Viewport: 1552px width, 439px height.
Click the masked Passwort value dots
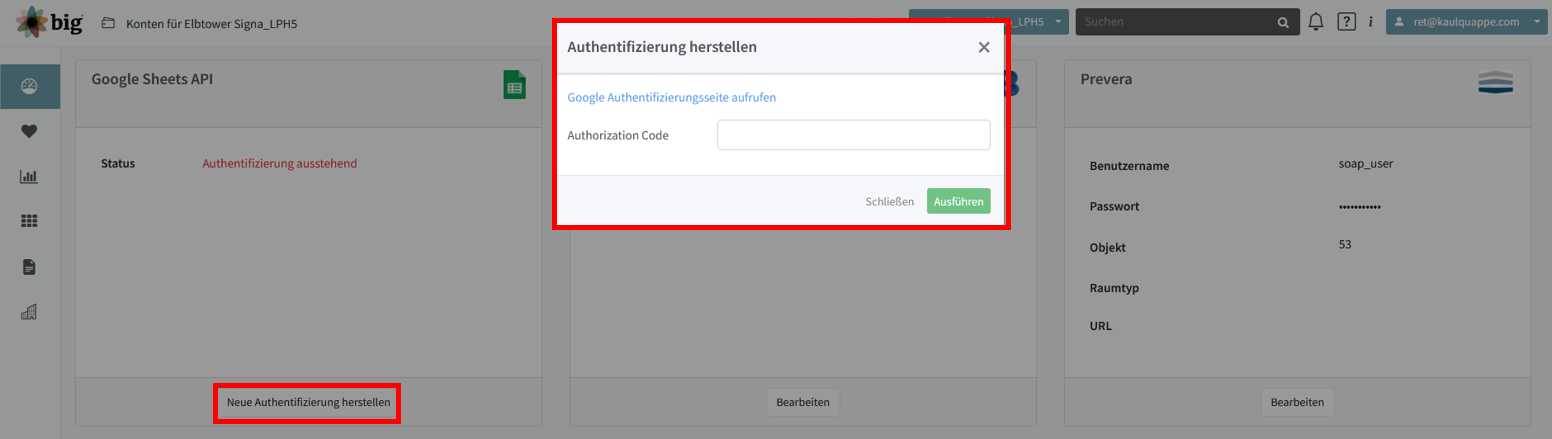point(1359,206)
